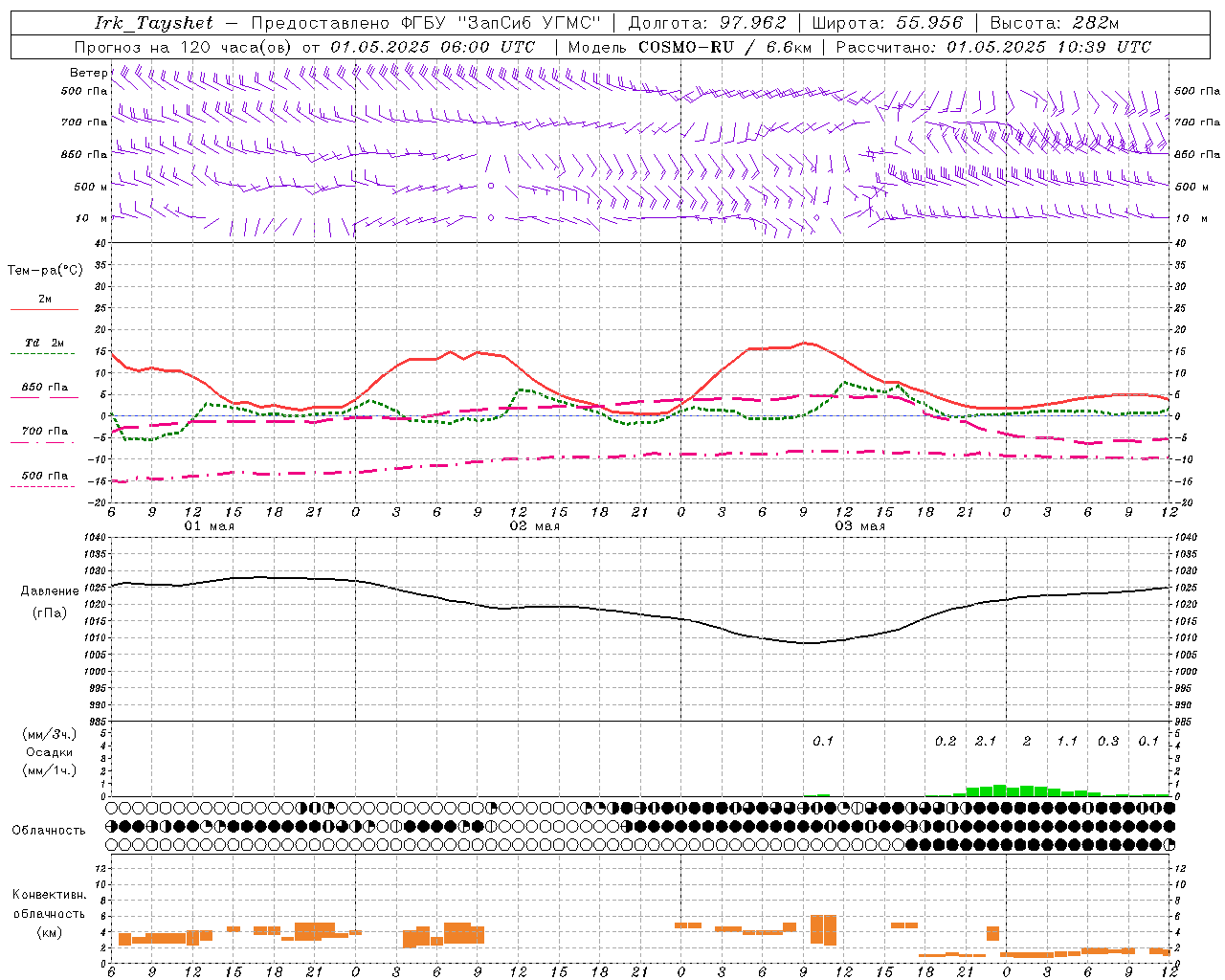Click the dash-dot line sample under temperature 500 гПа
Screen dimensions: 1225x980
42,487
